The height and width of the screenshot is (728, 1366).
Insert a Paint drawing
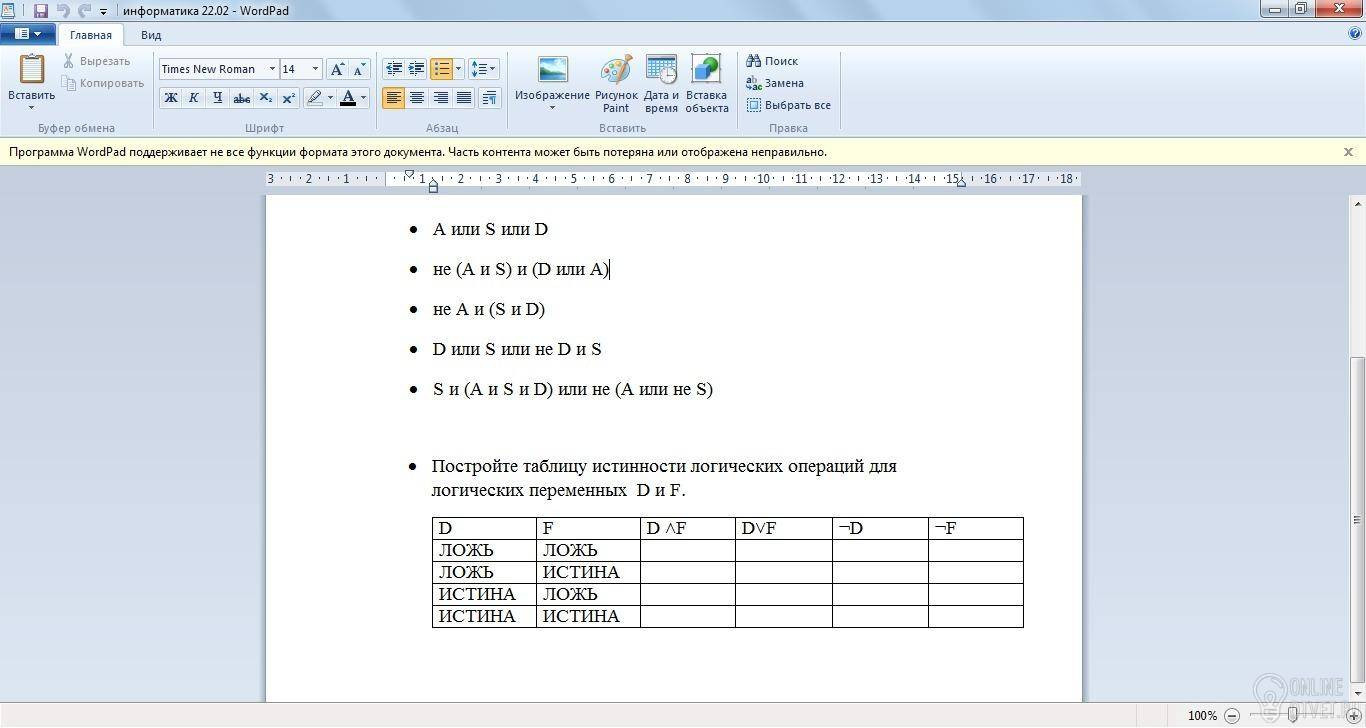tap(616, 85)
